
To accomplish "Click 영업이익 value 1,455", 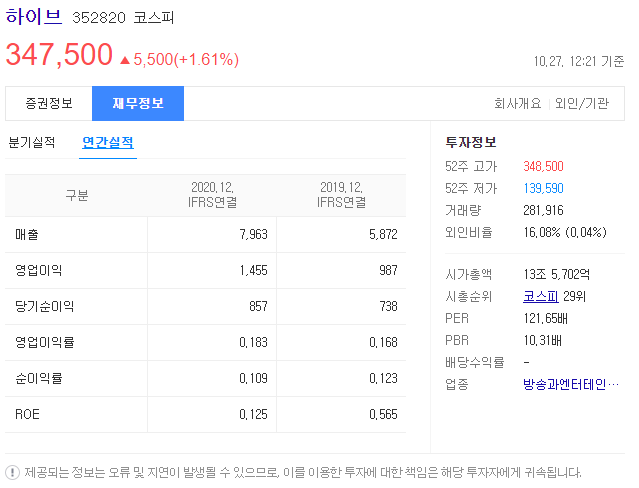I will [x=253, y=270].
